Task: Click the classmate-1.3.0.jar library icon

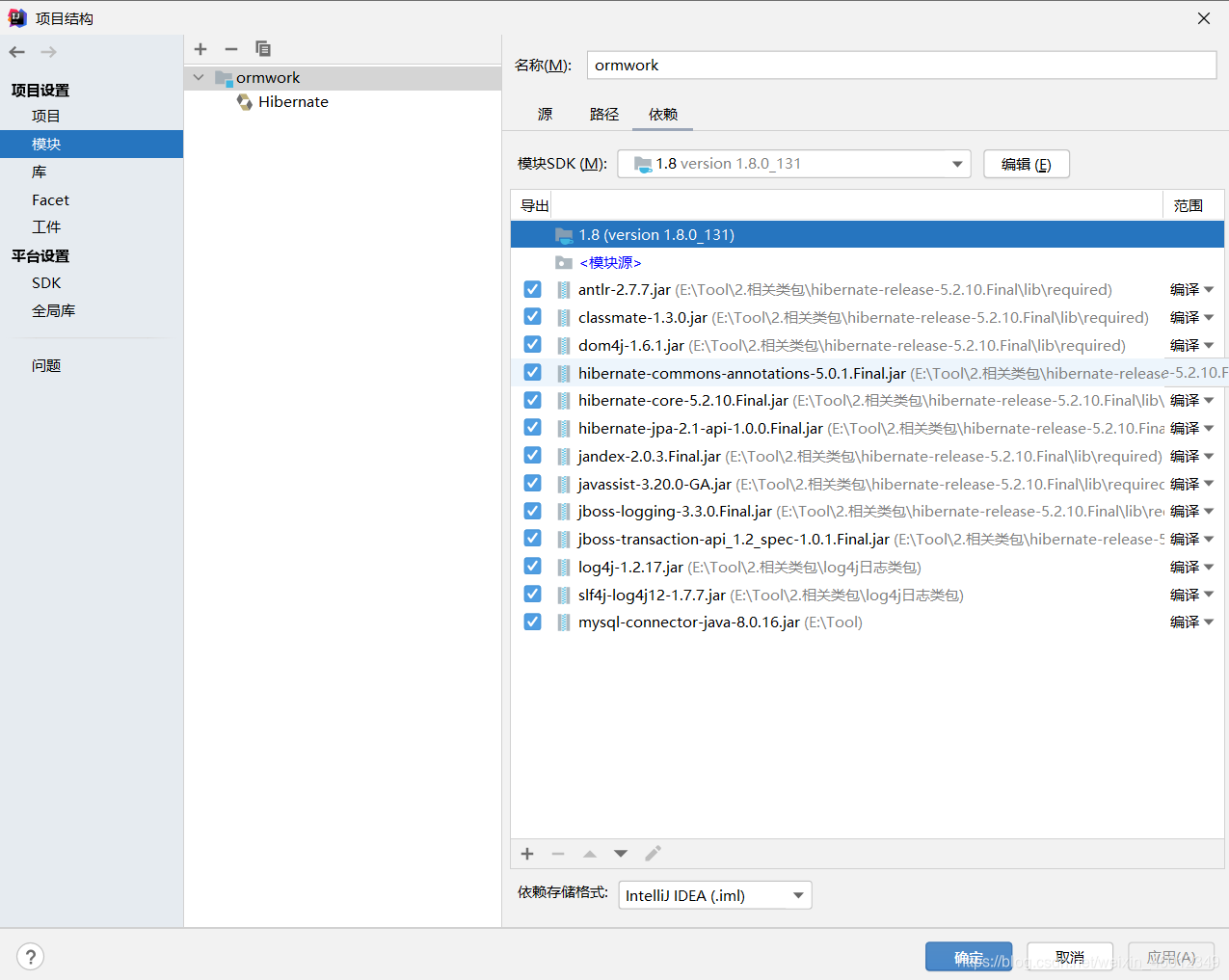Action: [564, 317]
